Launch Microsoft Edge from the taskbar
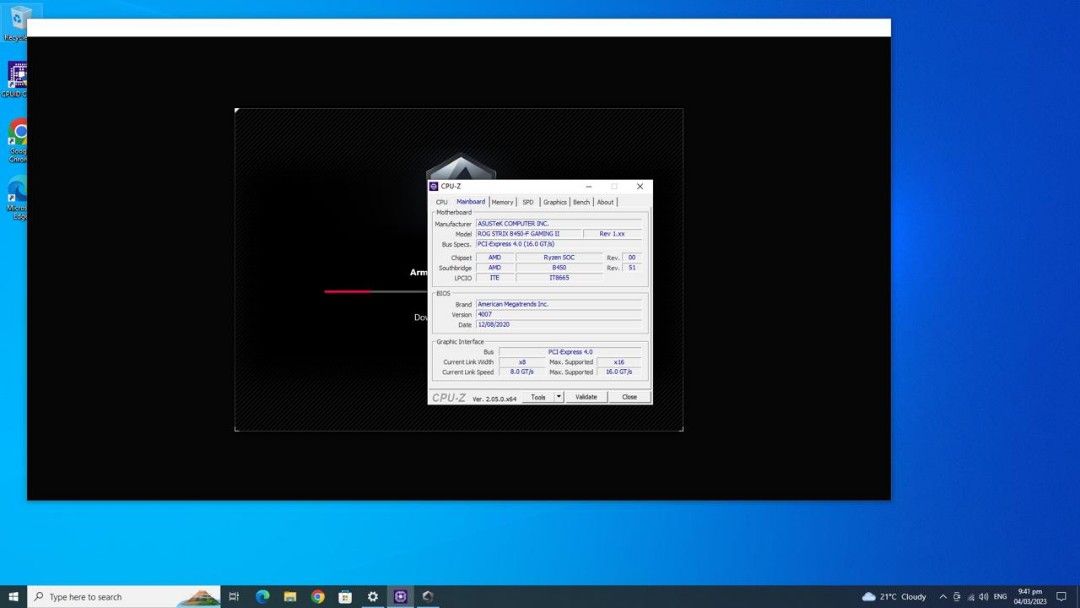1080x608 pixels. [262, 596]
